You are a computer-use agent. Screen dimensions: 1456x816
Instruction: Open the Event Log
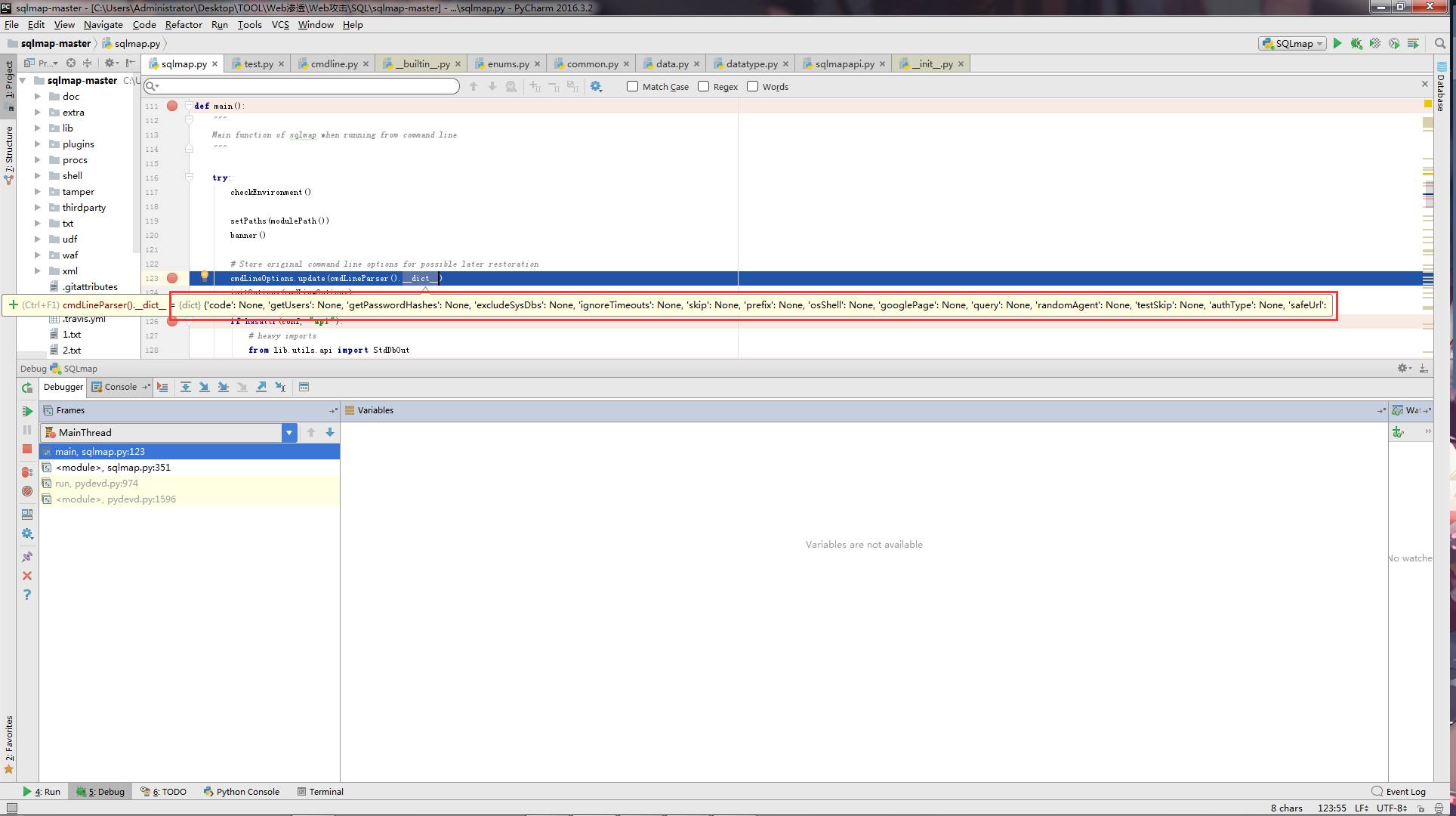coord(1399,792)
